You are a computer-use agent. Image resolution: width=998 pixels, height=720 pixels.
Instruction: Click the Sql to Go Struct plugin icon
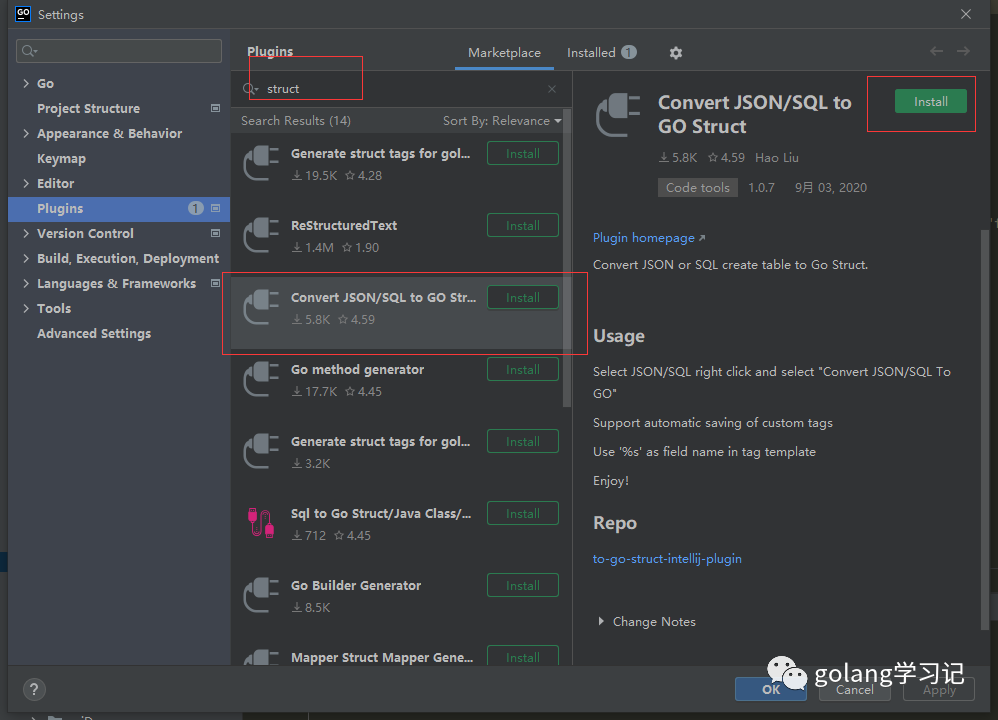click(x=261, y=523)
